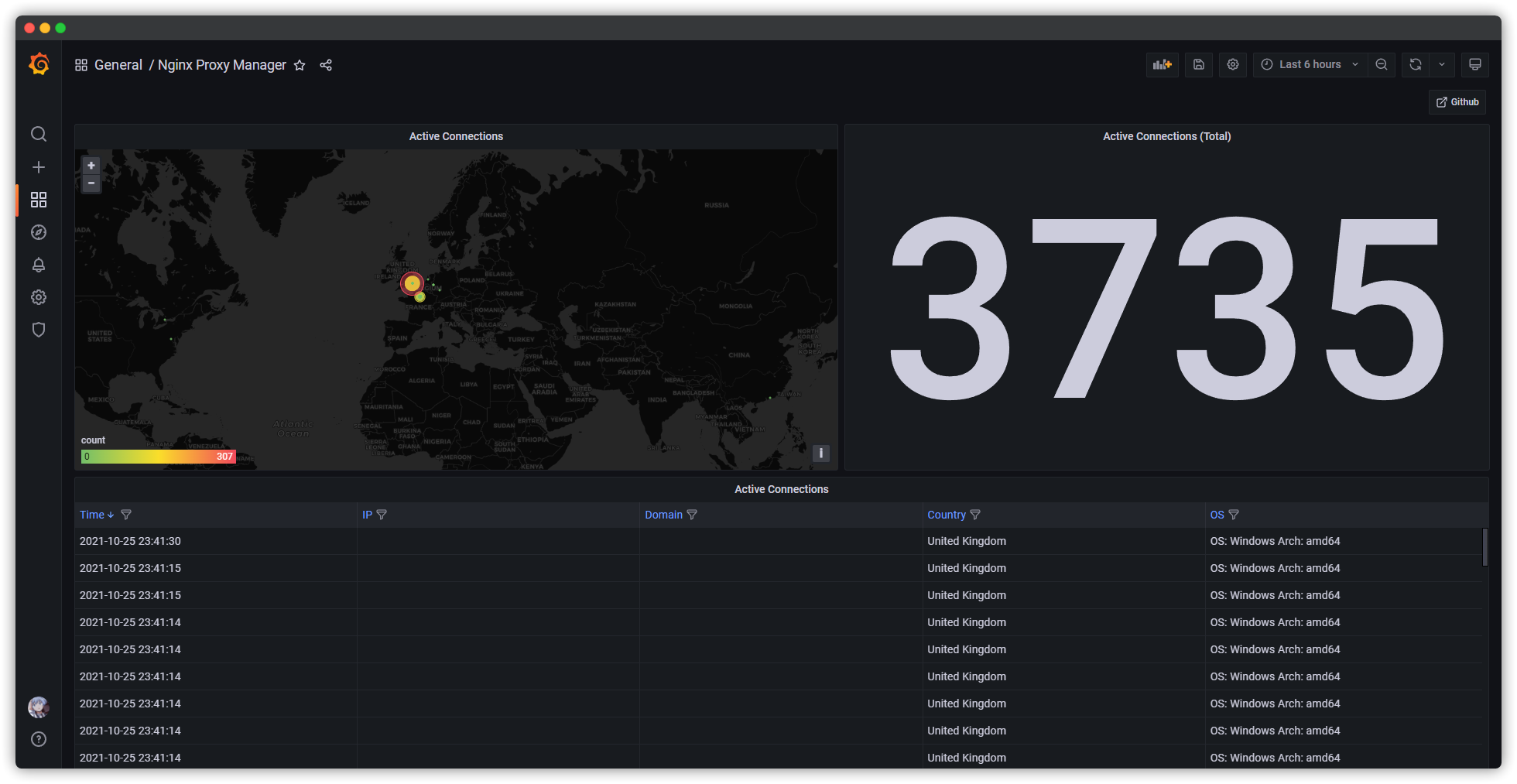Image resolution: width=1517 pixels, height=784 pixels.
Task: Cycle view mode with monitor icon
Action: tap(1475, 64)
